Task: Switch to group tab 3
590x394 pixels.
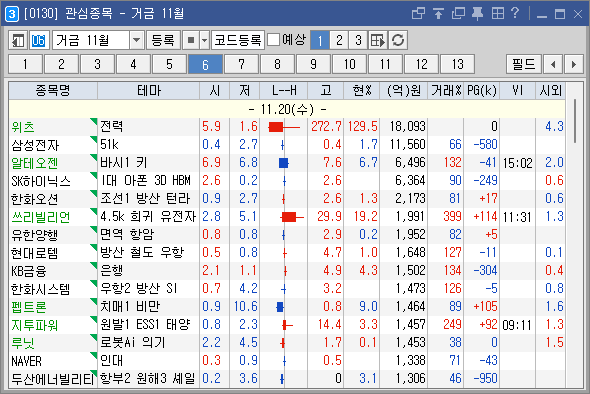Action: pyautogui.click(x=97, y=64)
